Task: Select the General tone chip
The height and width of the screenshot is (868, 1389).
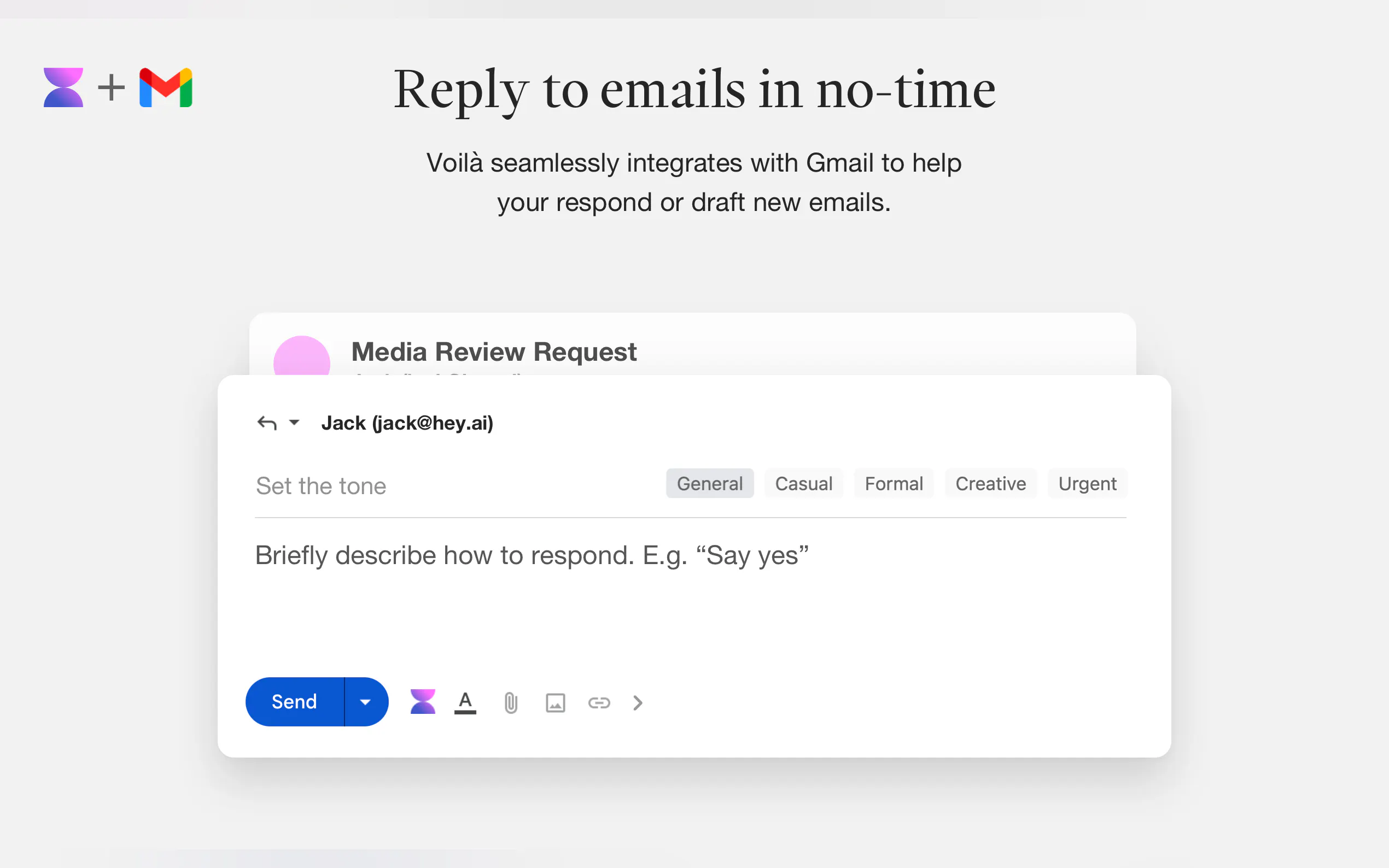Action: tap(709, 483)
